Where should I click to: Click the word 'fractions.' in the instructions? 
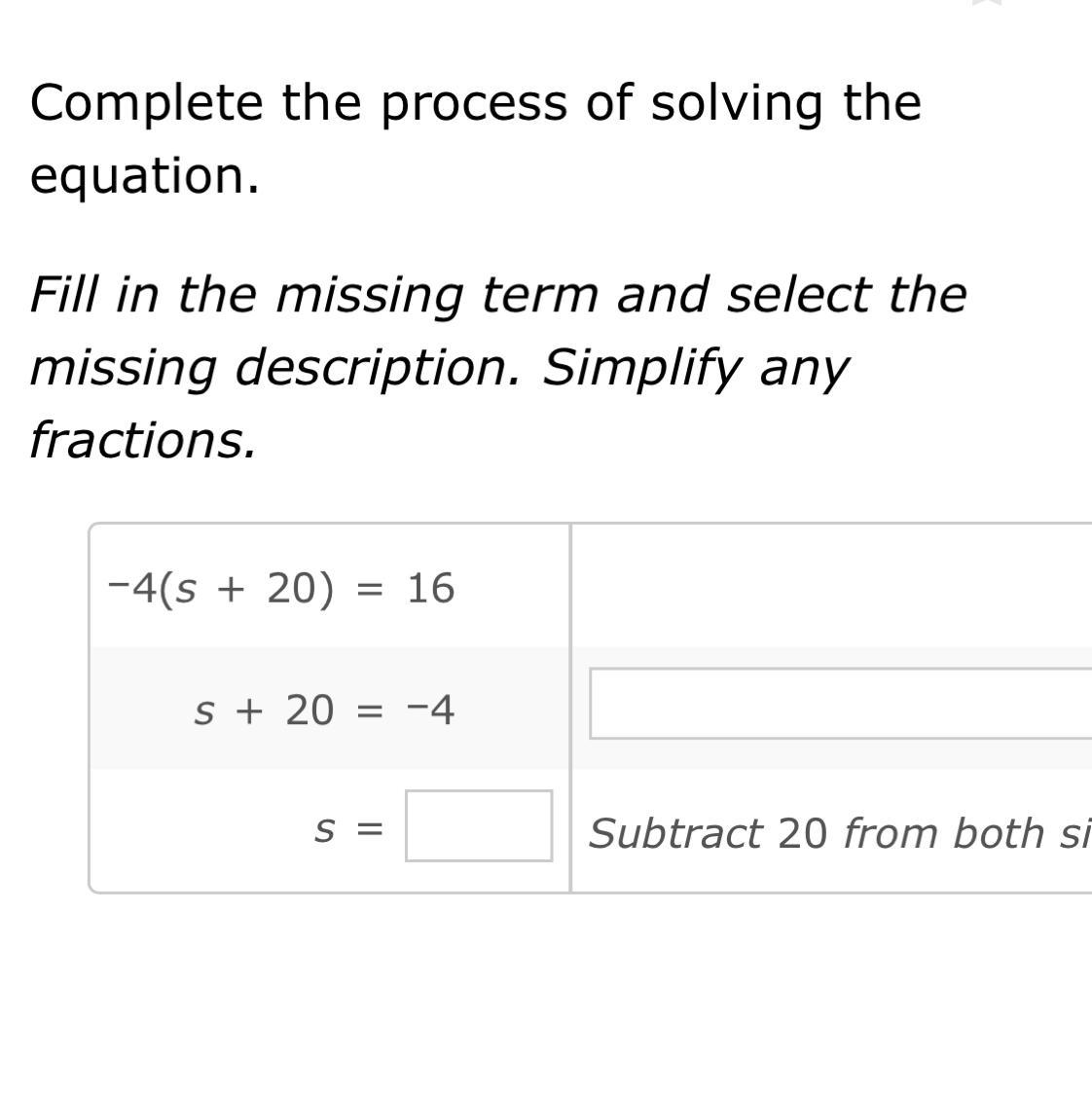pyautogui.click(x=143, y=439)
